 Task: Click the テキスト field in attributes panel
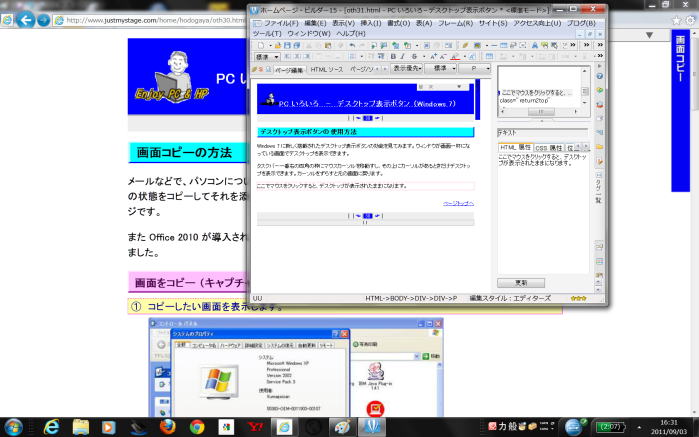tap(542, 132)
